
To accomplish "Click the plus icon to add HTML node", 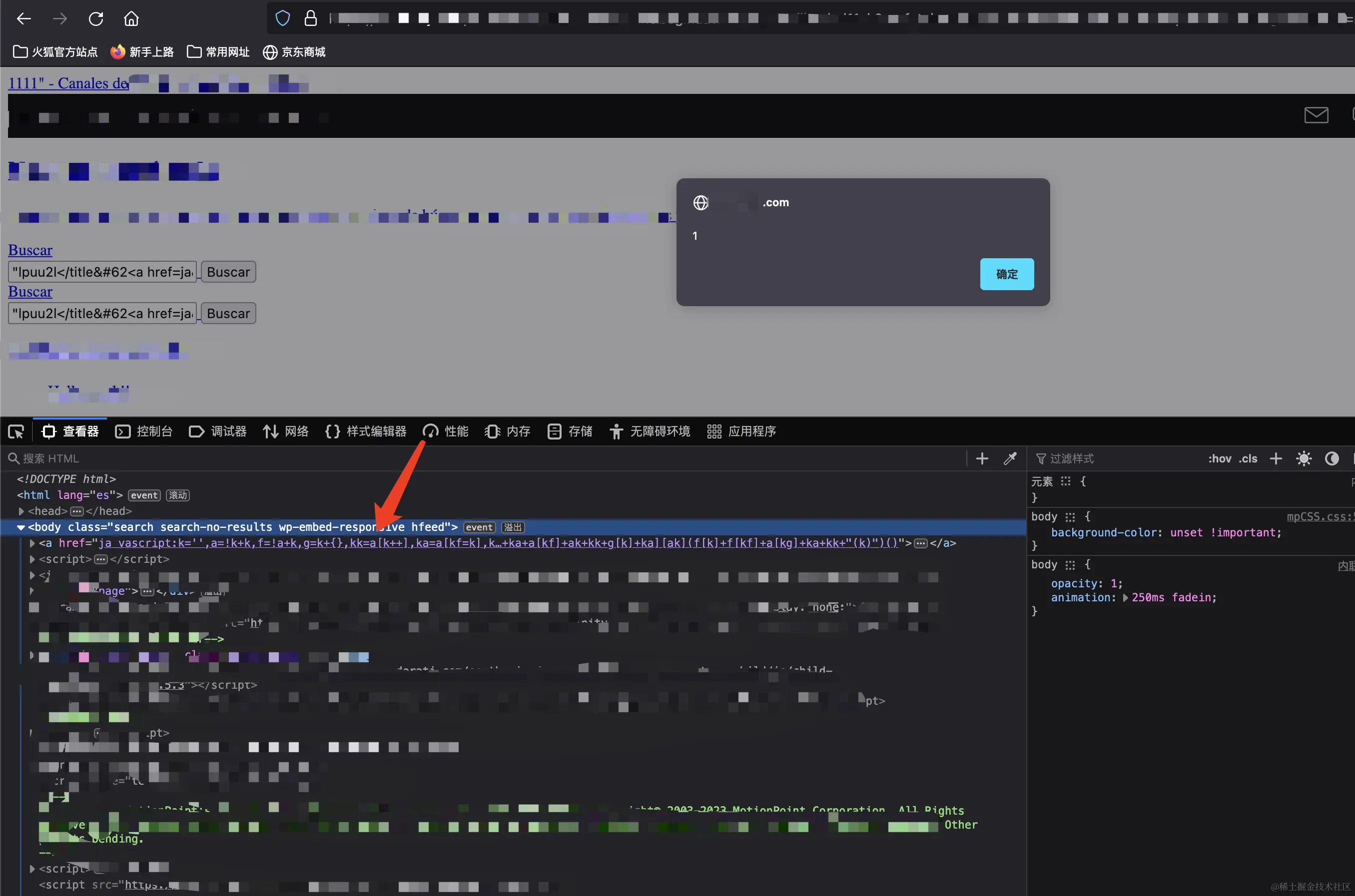I will [982, 458].
